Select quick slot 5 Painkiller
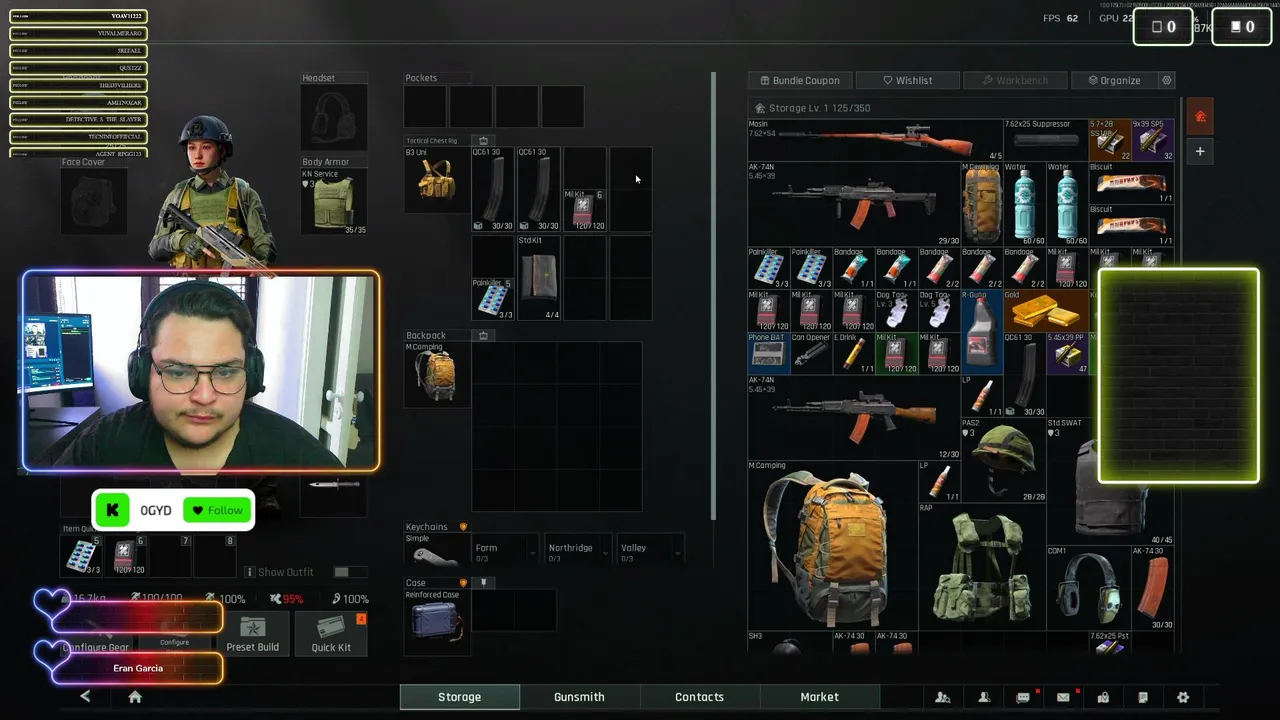1280x720 pixels. click(82, 556)
